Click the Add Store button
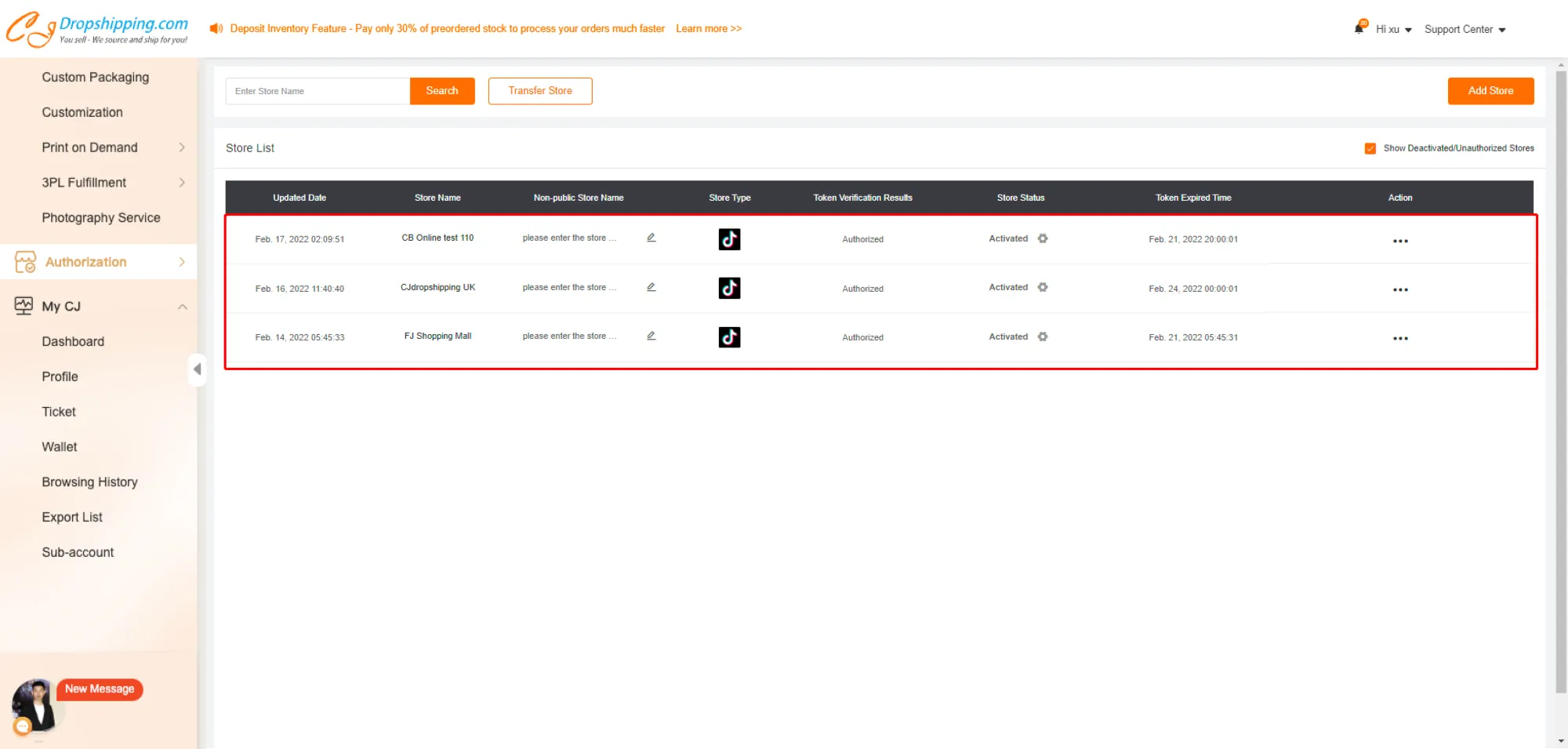 coord(1490,91)
